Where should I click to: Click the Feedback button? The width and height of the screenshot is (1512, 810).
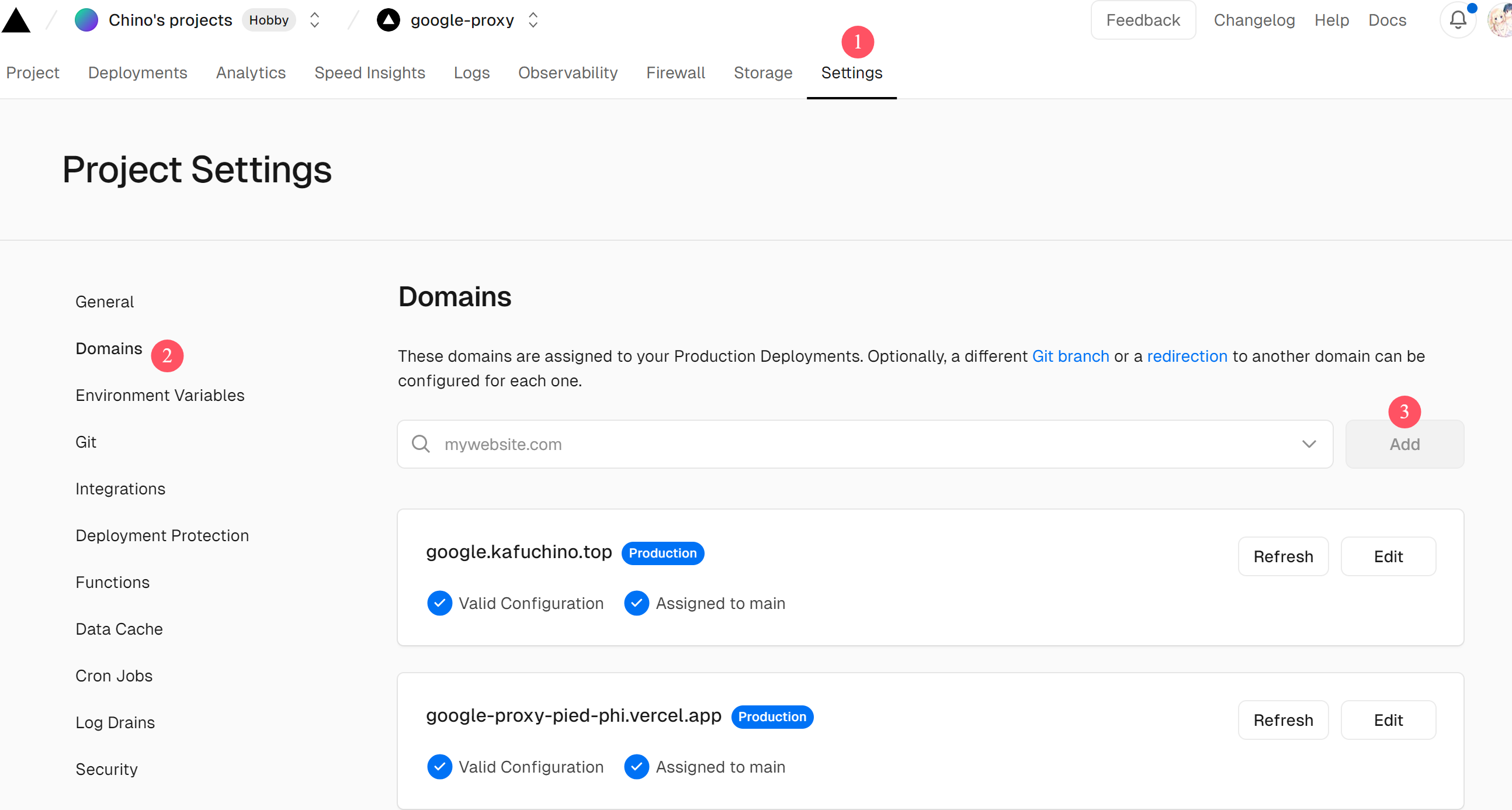(1143, 20)
